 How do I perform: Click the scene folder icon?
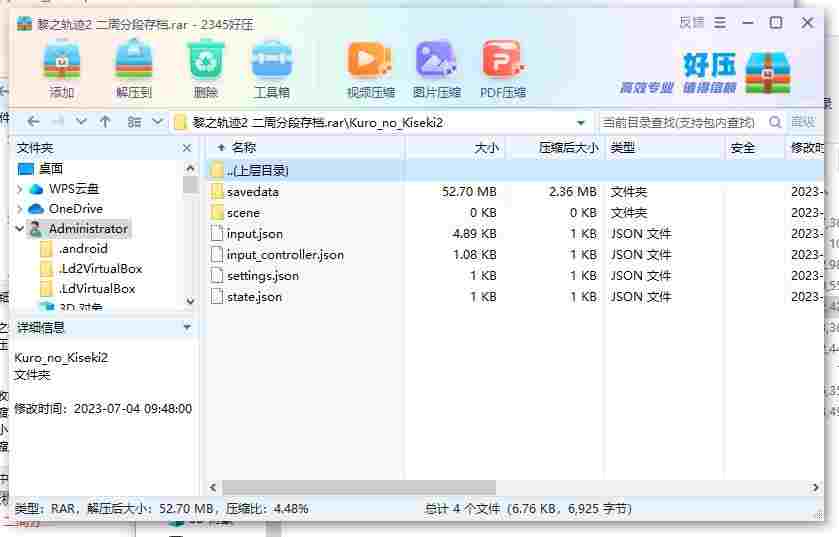(x=217, y=213)
